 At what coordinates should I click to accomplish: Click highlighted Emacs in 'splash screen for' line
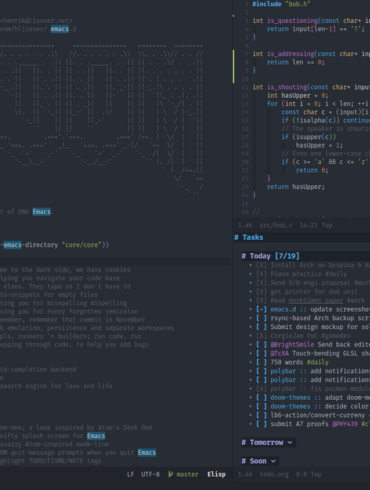click(96, 436)
